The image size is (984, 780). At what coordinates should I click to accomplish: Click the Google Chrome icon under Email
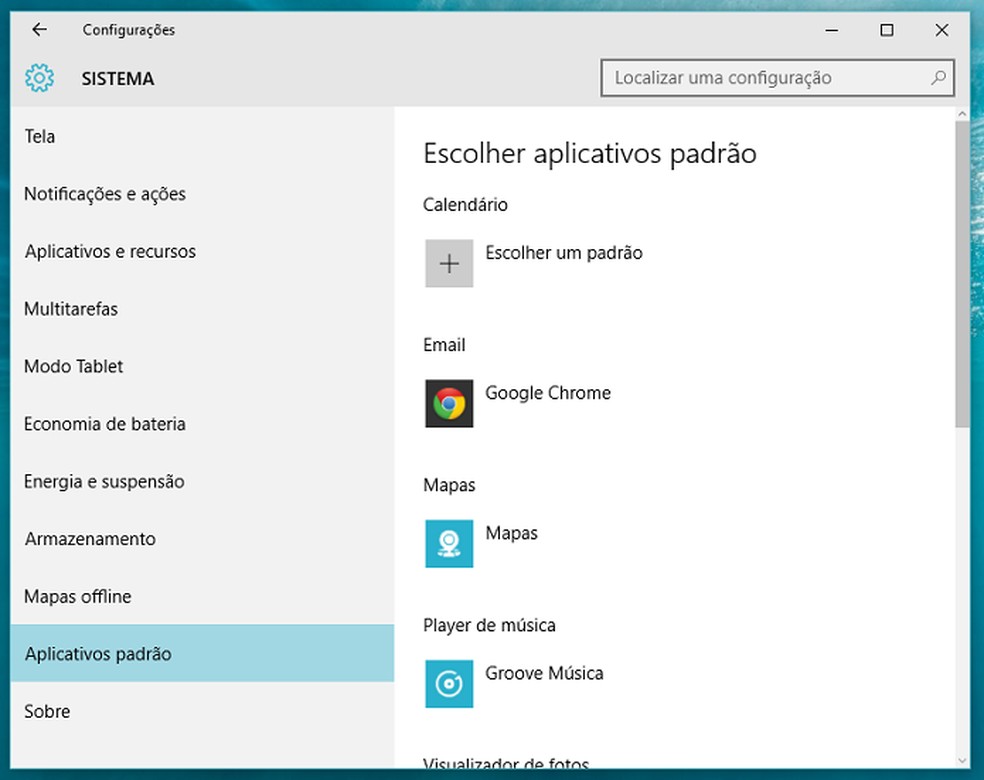(449, 403)
